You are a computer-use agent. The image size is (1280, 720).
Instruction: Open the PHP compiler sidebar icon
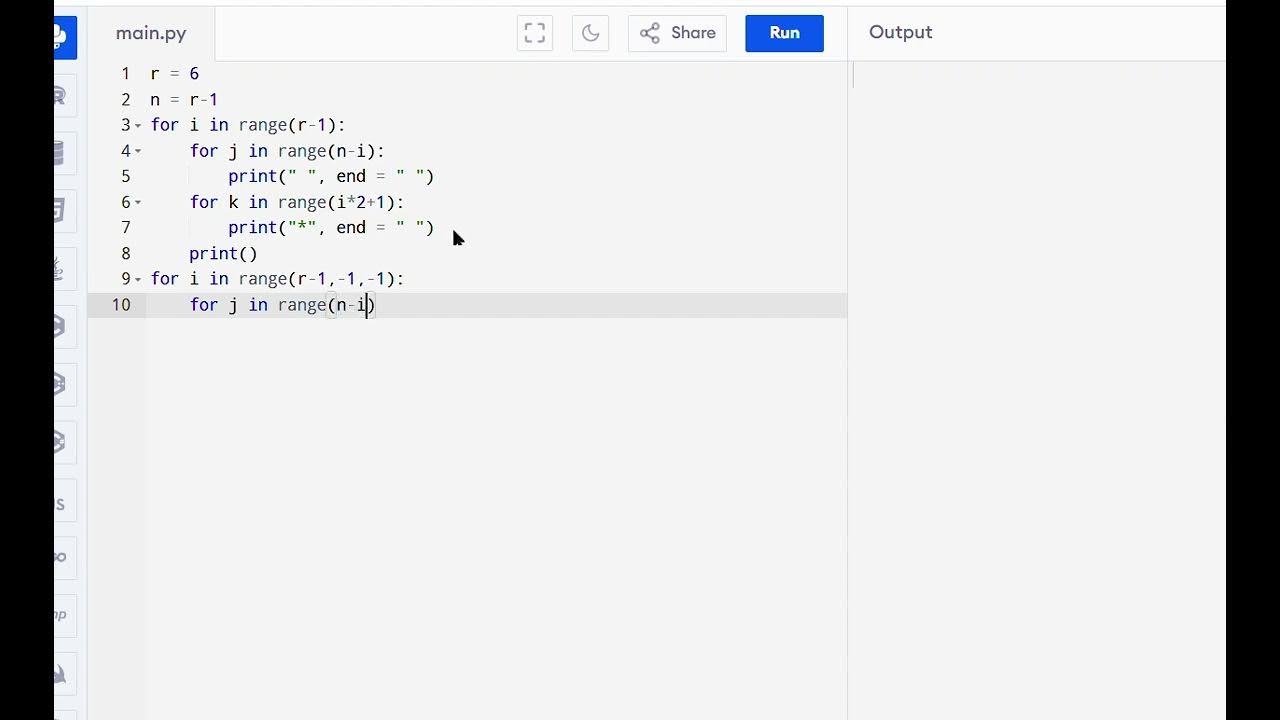[62, 615]
